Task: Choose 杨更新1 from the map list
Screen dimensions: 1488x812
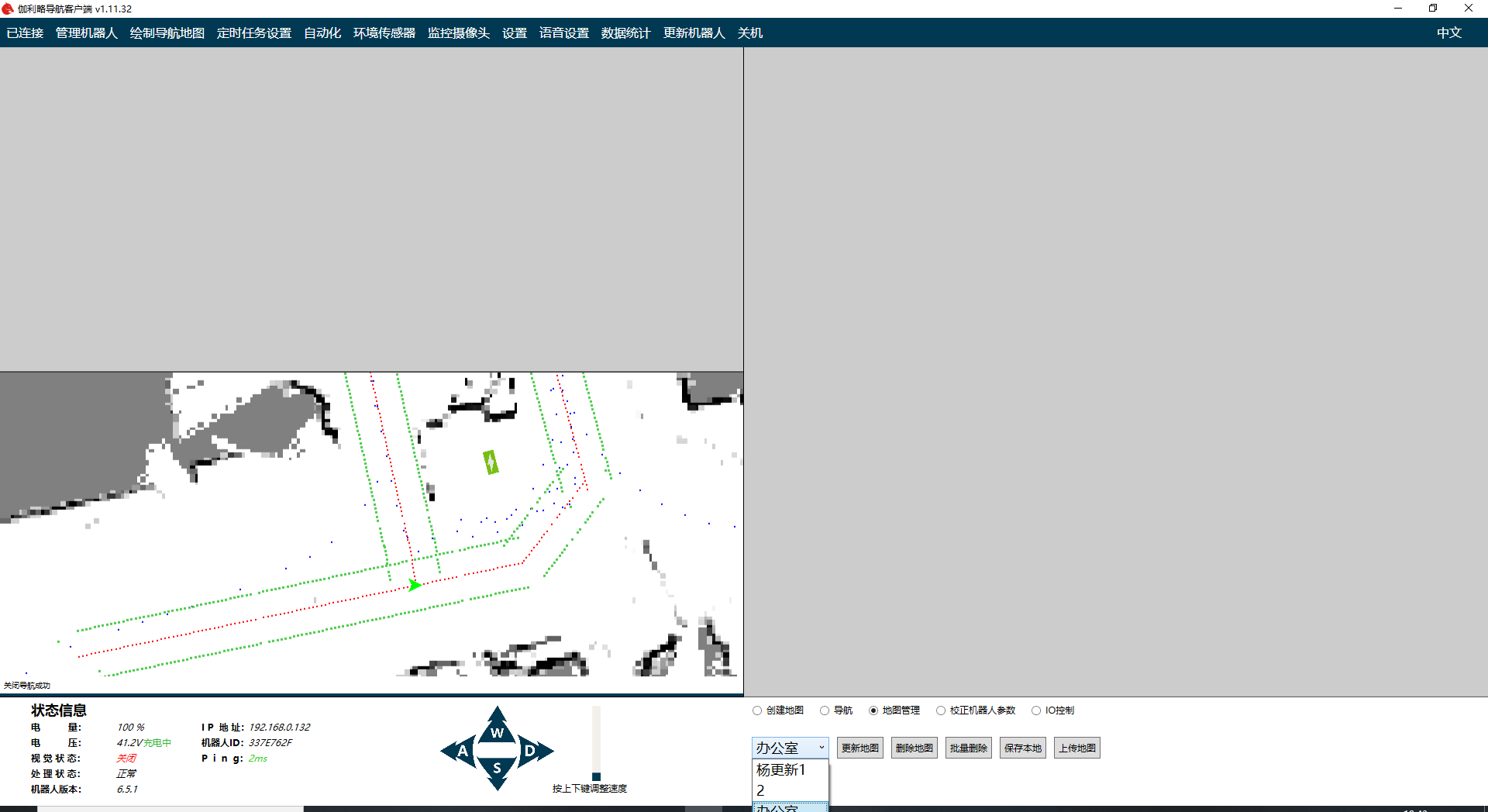Action: pyautogui.click(x=781, y=769)
